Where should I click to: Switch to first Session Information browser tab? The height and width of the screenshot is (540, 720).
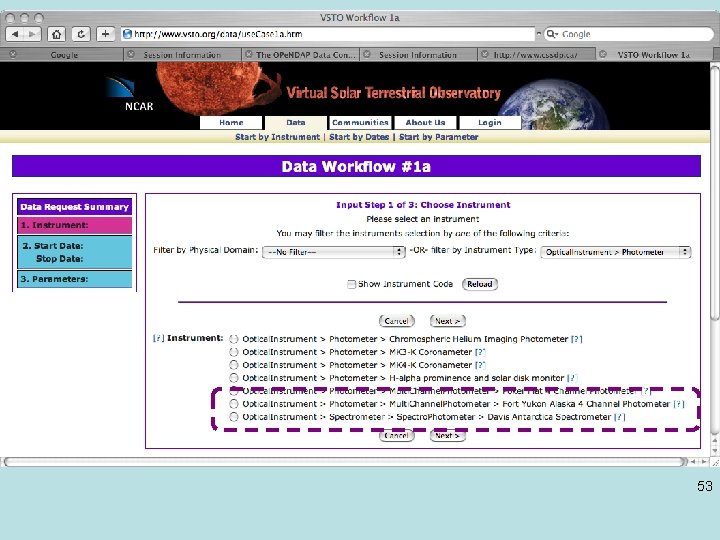(182, 55)
